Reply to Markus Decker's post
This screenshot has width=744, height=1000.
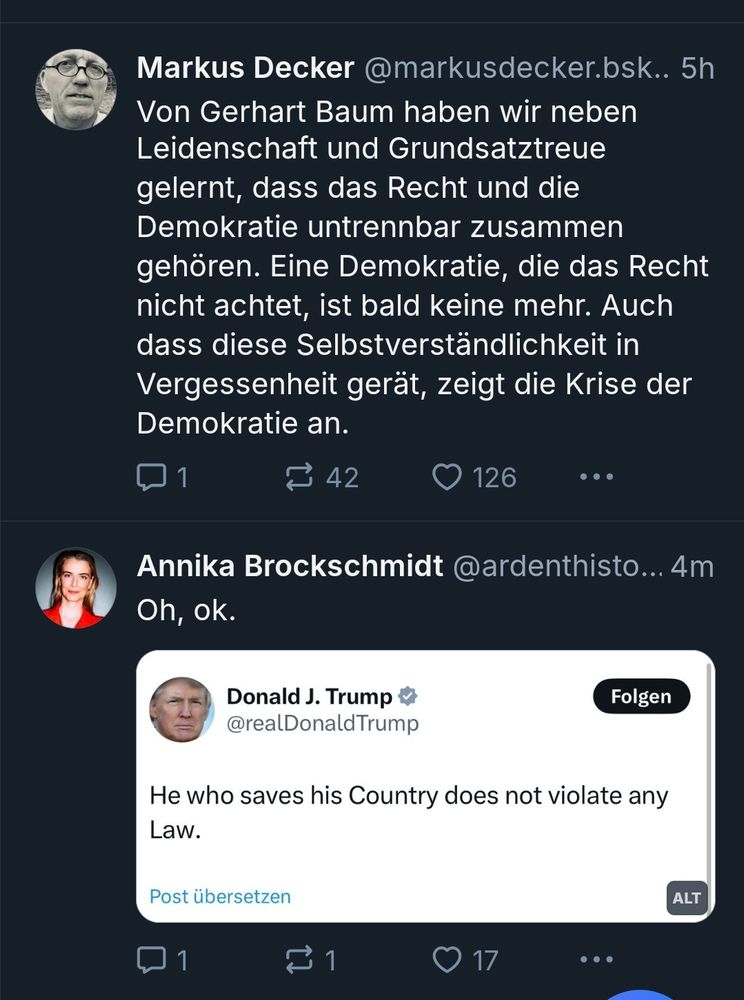tap(162, 477)
